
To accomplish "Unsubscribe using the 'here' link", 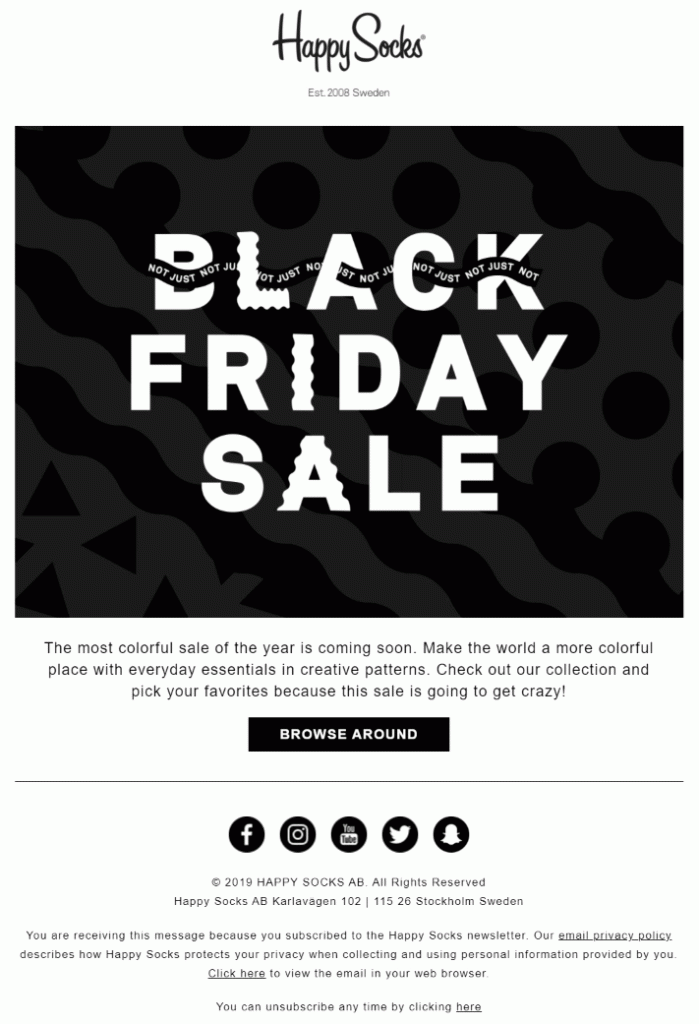I will [x=468, y=1007].
